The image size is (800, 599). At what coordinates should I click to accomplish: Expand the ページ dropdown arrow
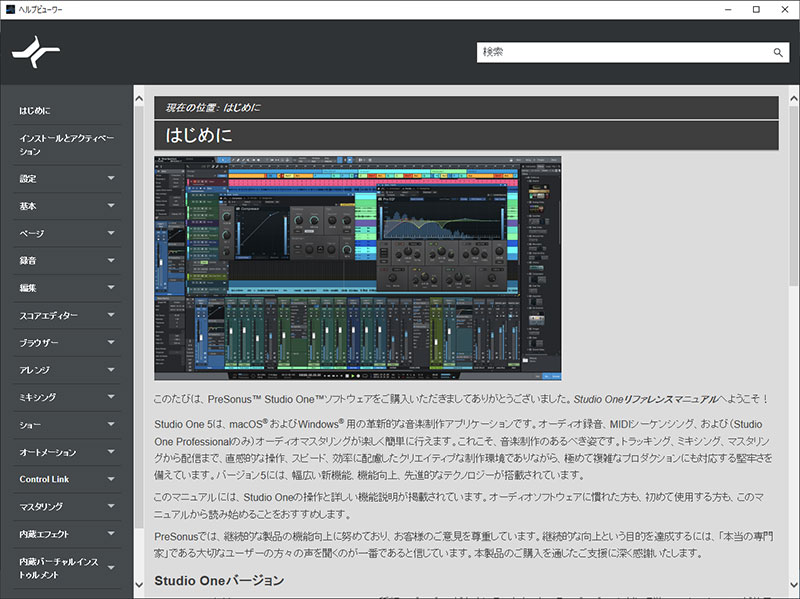(111, 233)
